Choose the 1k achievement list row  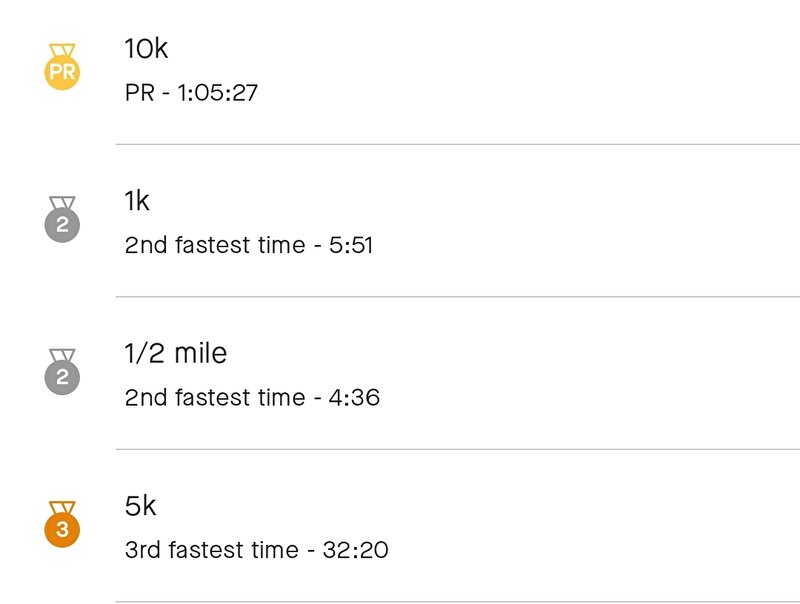(400, 220)
